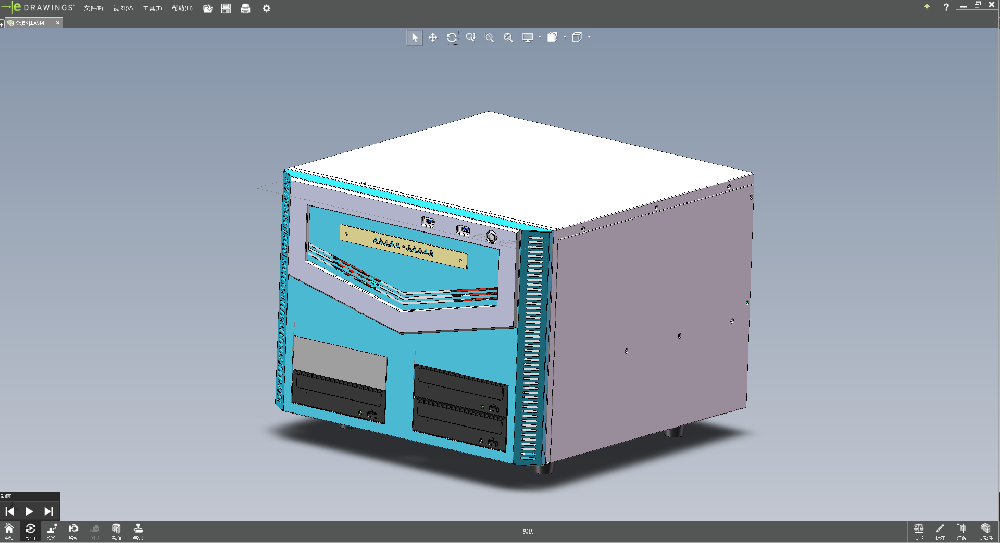
Task: Toggle the Markup pencil tool
Action: (940, 530)
